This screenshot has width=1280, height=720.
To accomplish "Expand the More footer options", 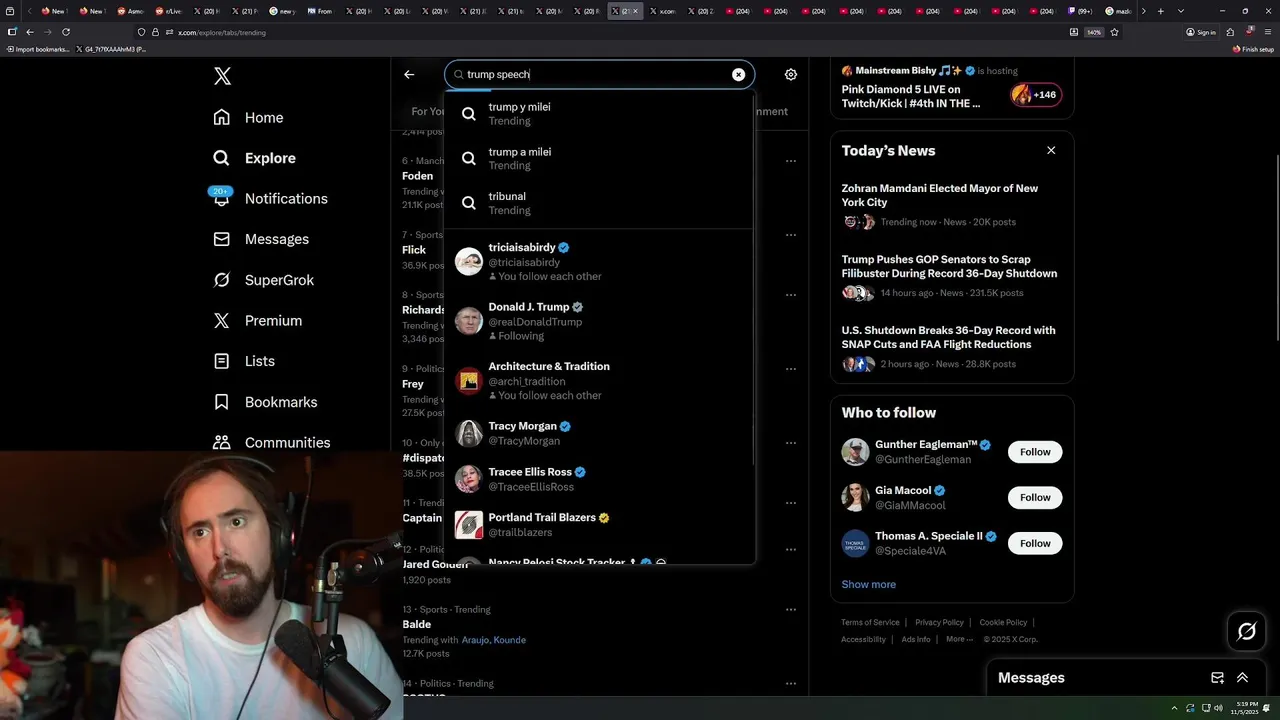I will tap(959, 639).
